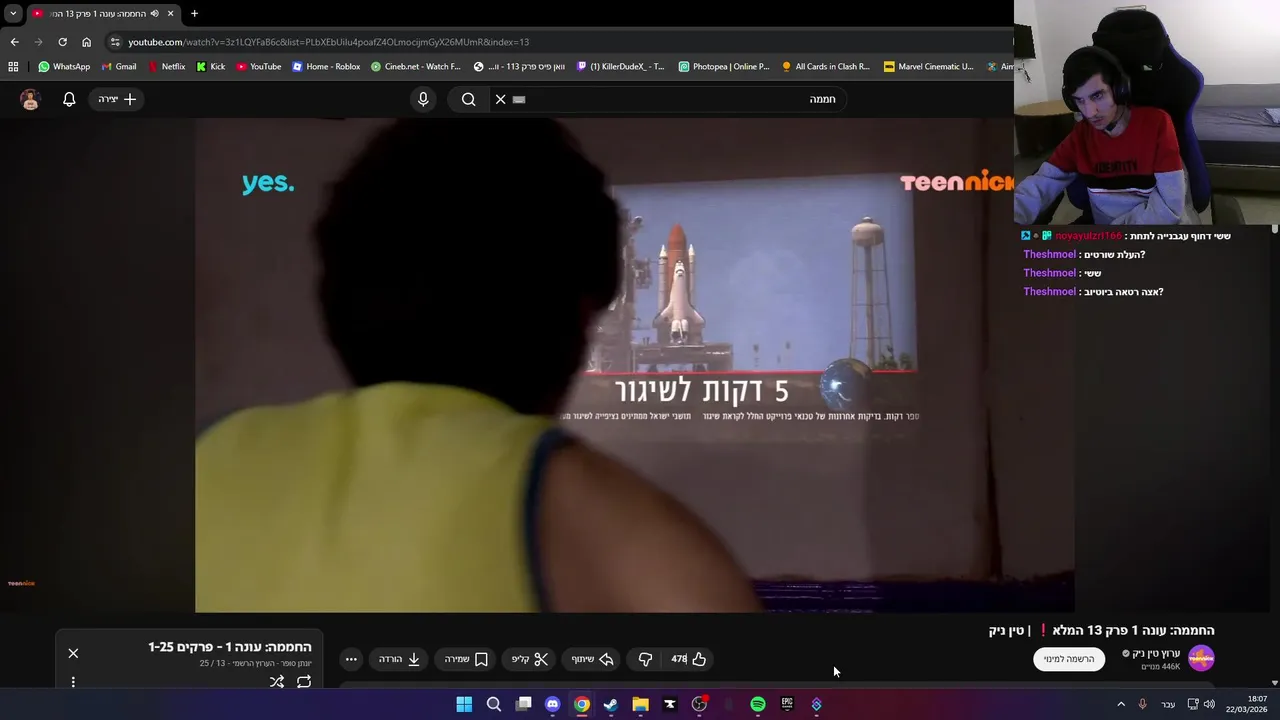Open Photopea bookmark

[724, 67]
